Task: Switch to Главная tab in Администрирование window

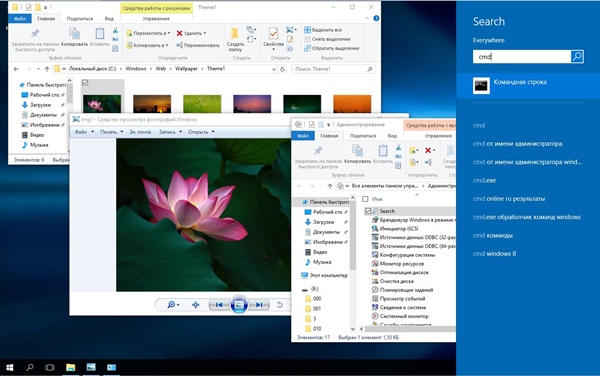Action: coord(329,136)
